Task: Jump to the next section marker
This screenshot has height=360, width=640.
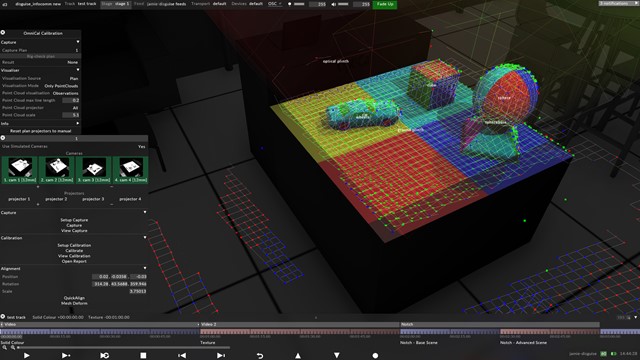Action: tap(221, 356)
